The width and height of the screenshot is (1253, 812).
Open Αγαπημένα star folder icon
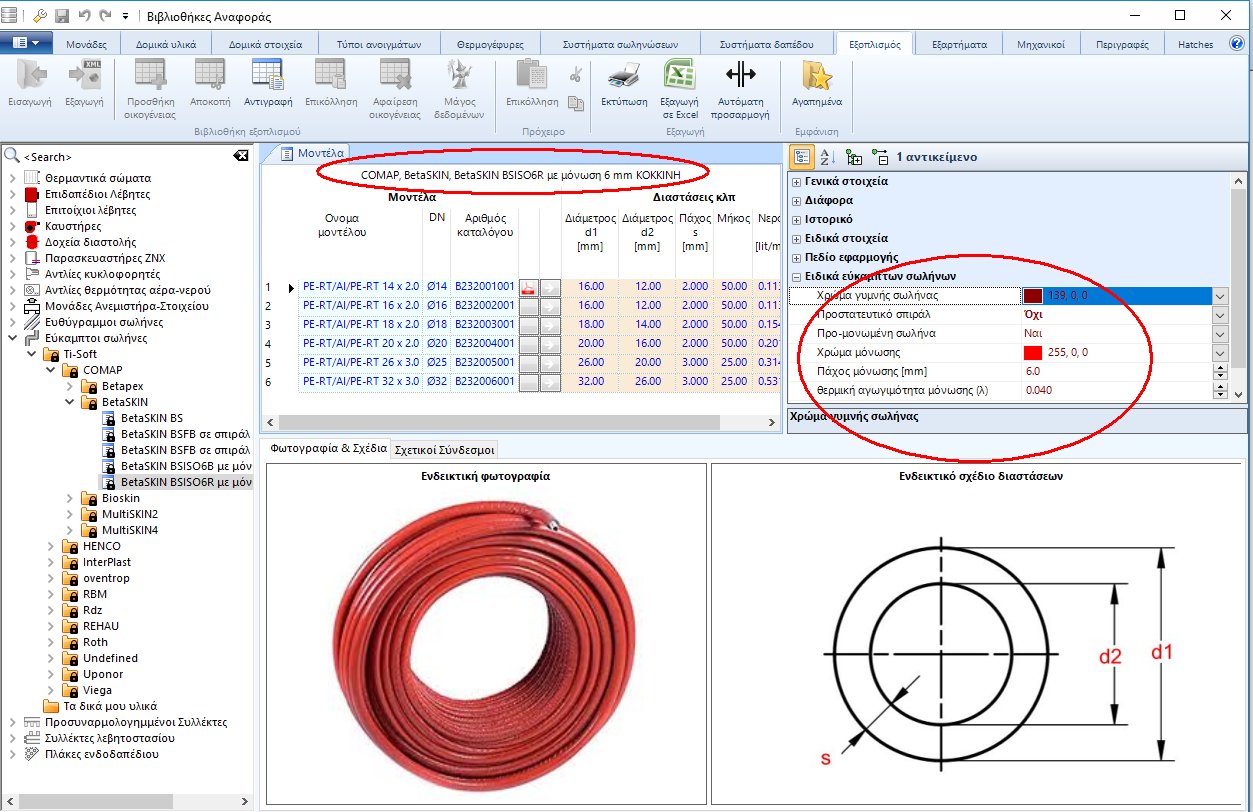[x=817, y=77]
